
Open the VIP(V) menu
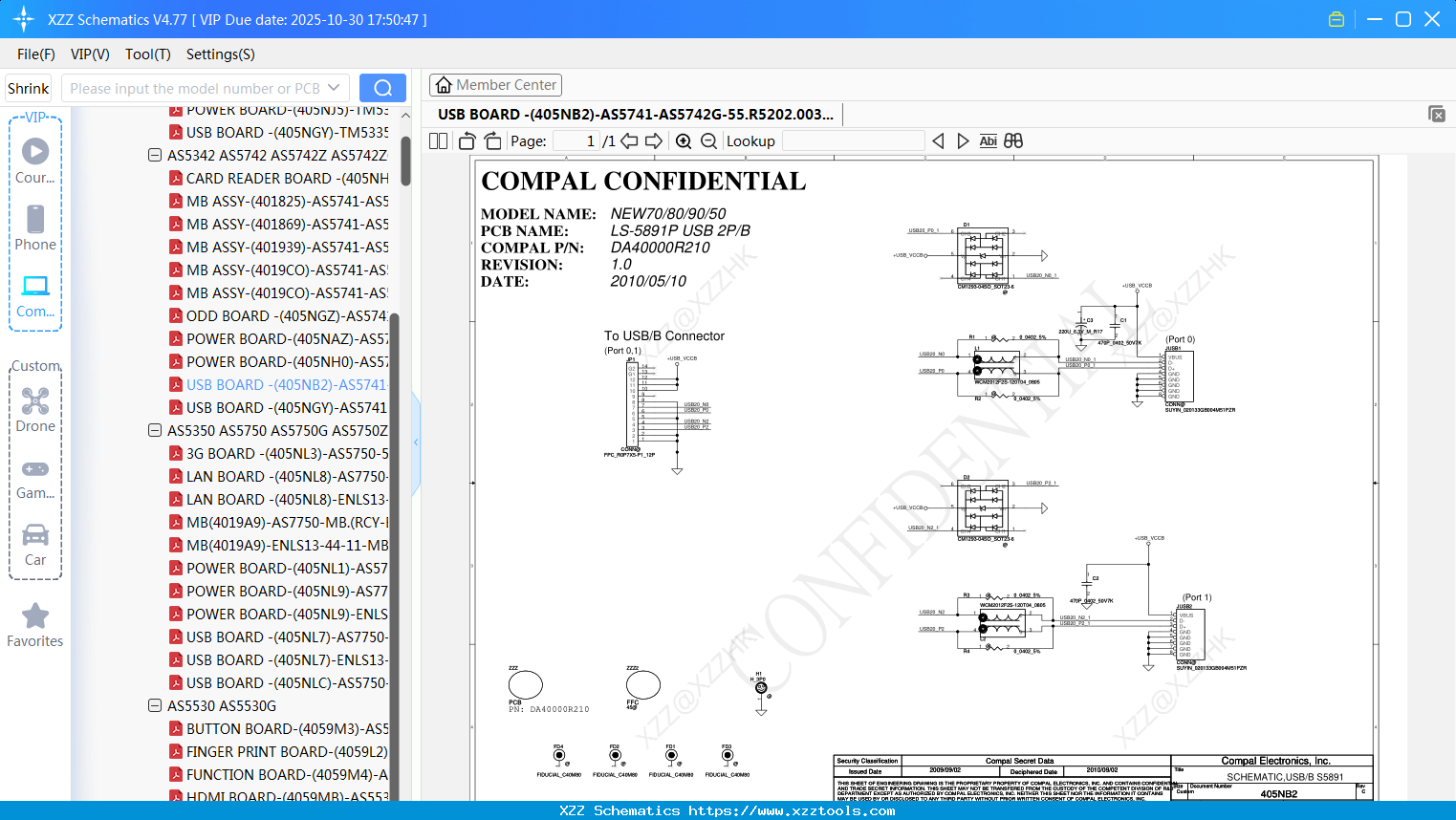90,54
